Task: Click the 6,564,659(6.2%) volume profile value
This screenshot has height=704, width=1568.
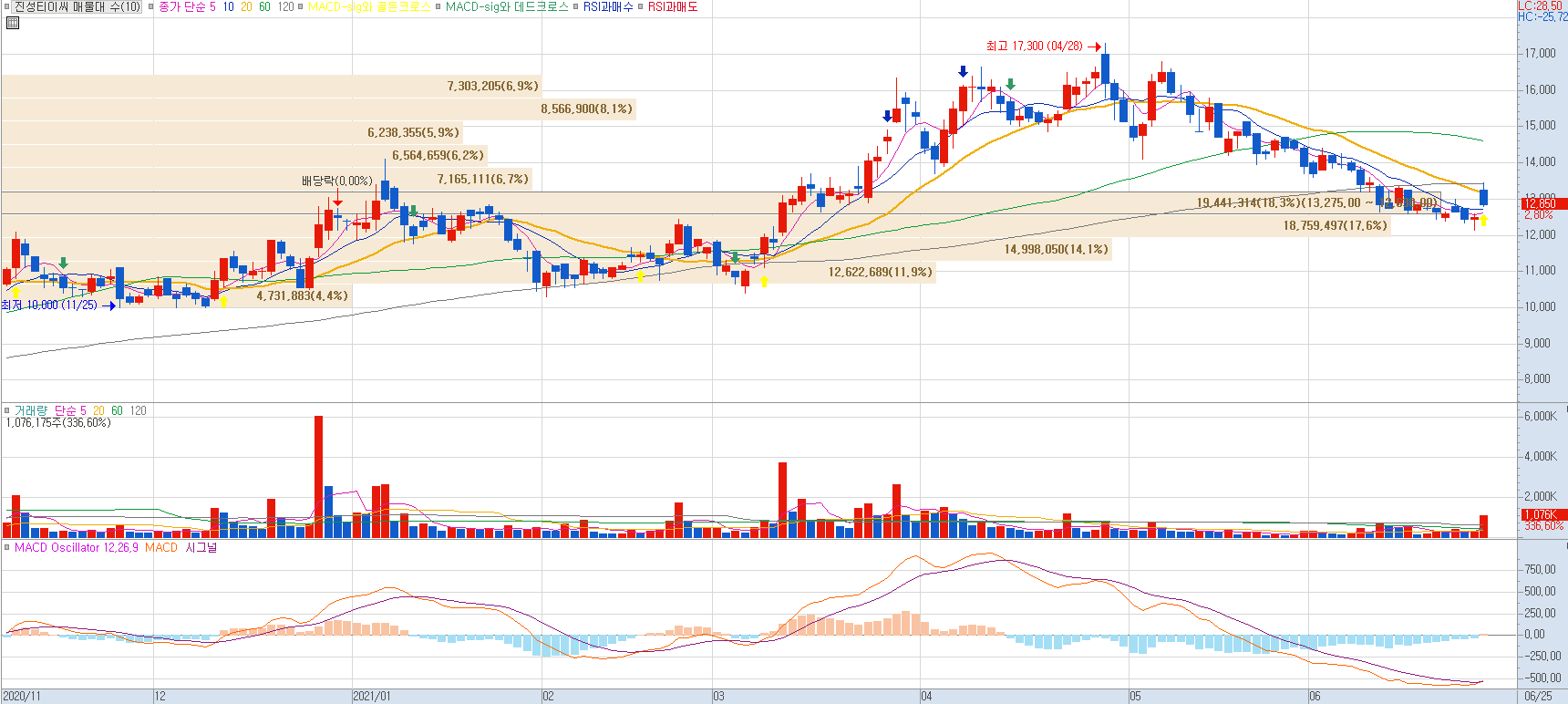Action: coord(438,156)
